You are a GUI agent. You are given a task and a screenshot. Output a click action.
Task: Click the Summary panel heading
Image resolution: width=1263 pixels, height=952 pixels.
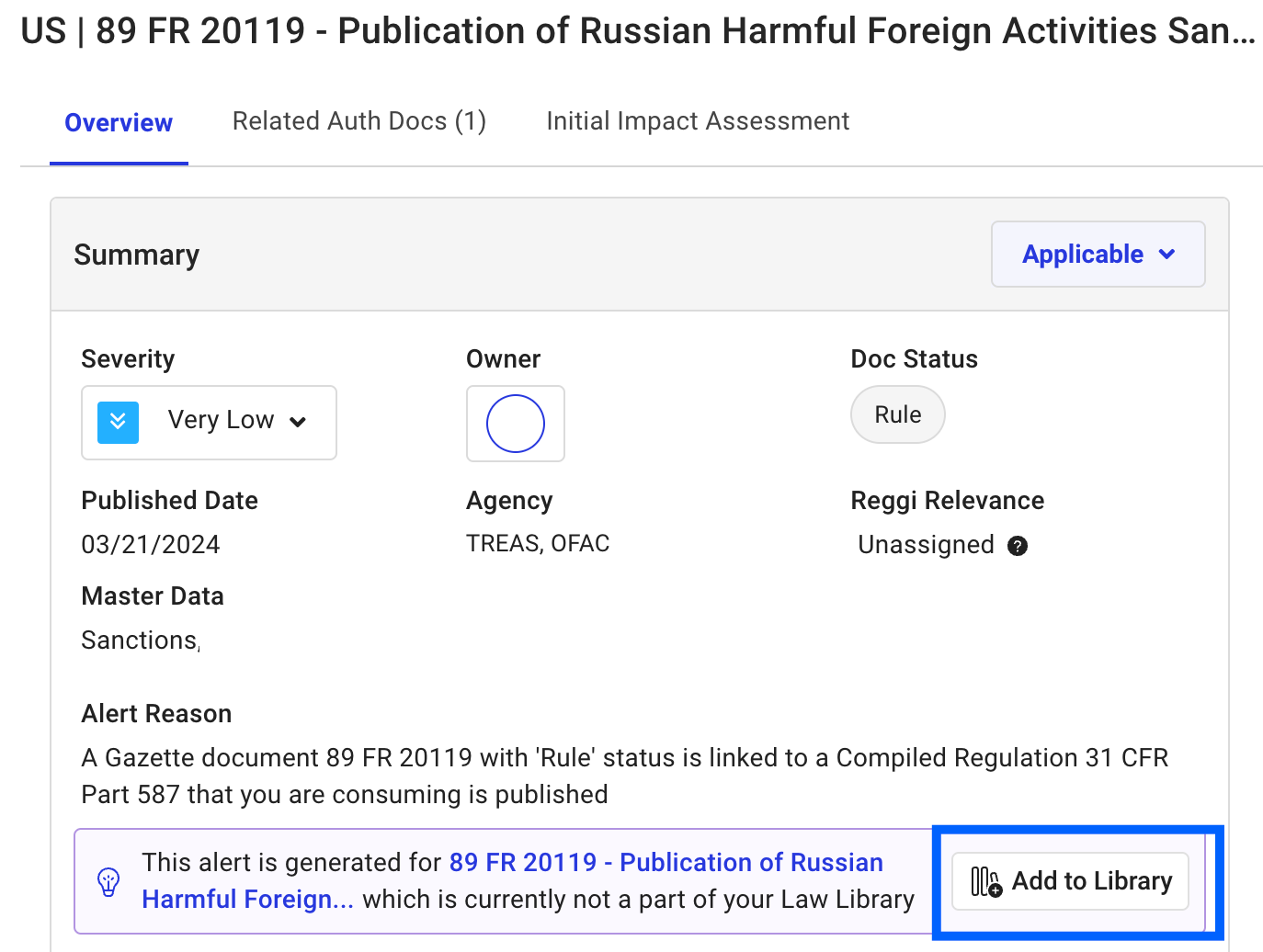tap(137, 255)
